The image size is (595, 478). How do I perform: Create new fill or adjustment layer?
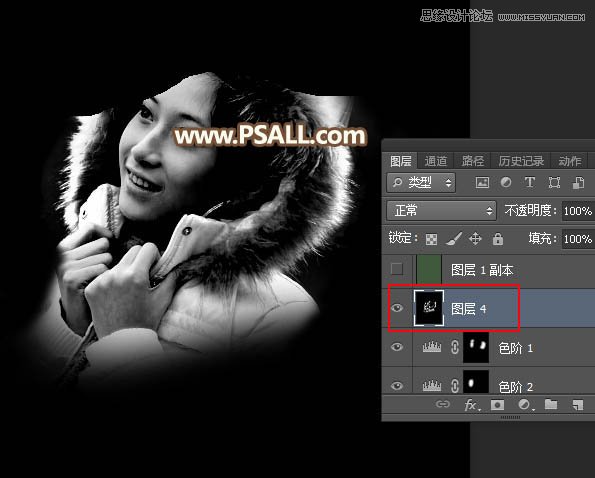click(526, 405)
